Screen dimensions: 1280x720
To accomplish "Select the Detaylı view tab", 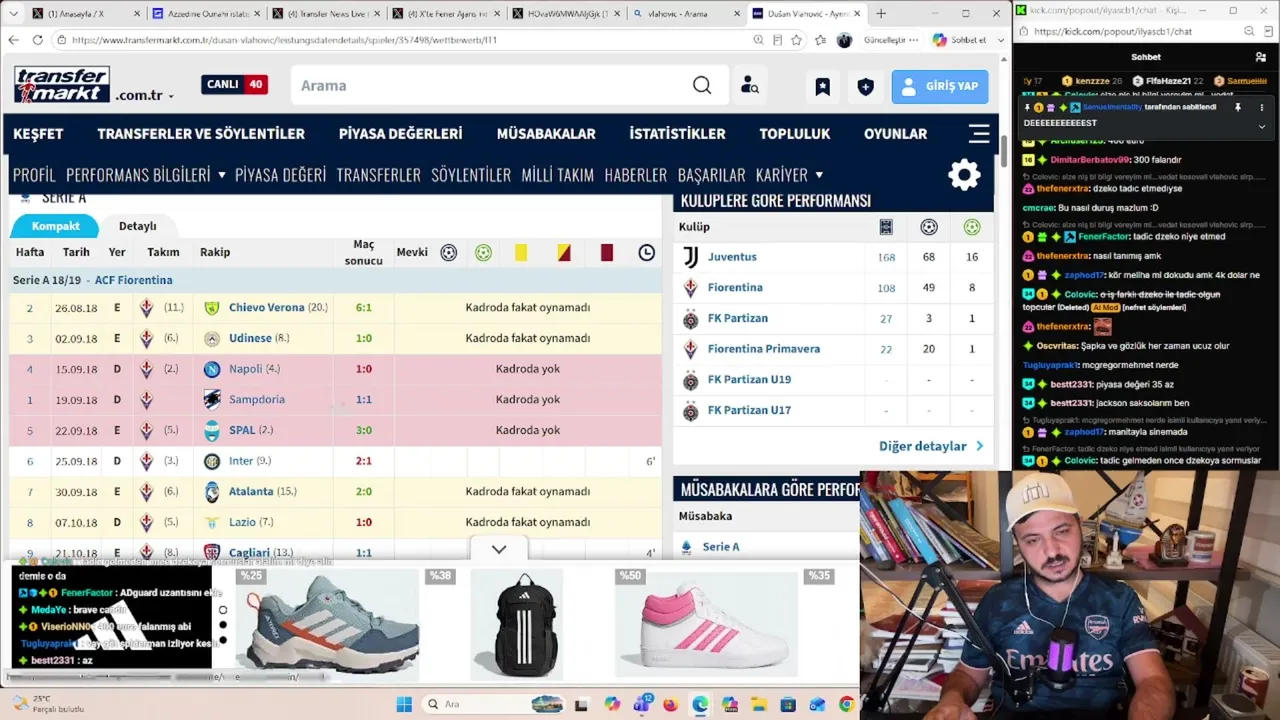I will (137, 226).
